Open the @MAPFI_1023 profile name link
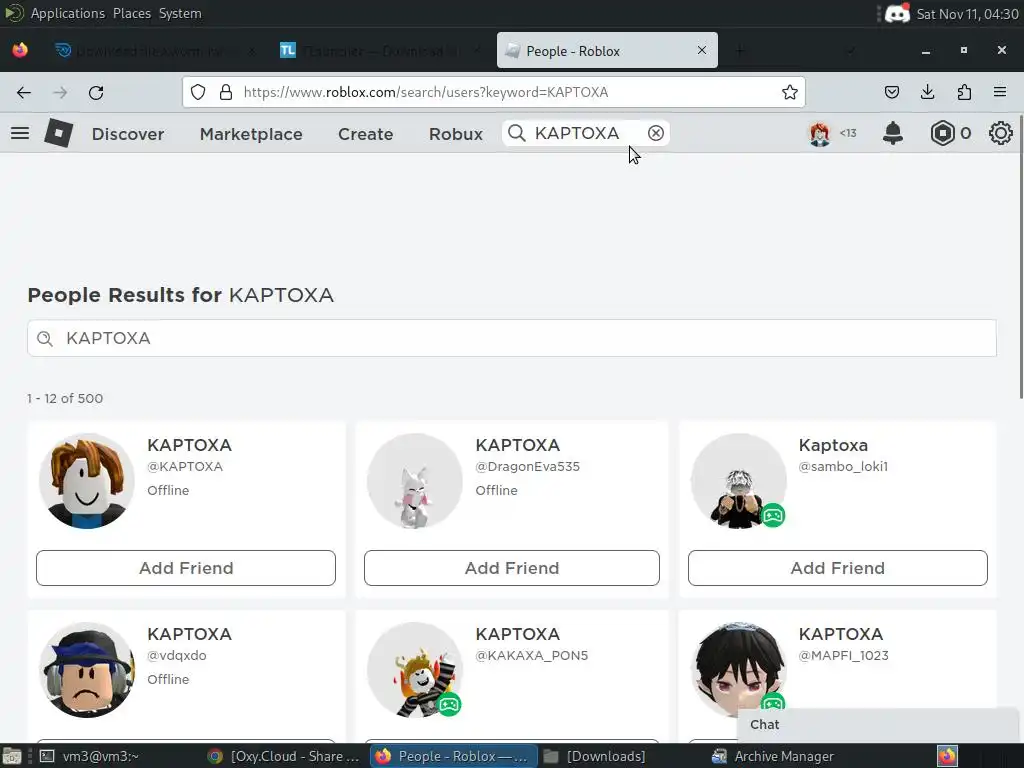 [841, 634]
